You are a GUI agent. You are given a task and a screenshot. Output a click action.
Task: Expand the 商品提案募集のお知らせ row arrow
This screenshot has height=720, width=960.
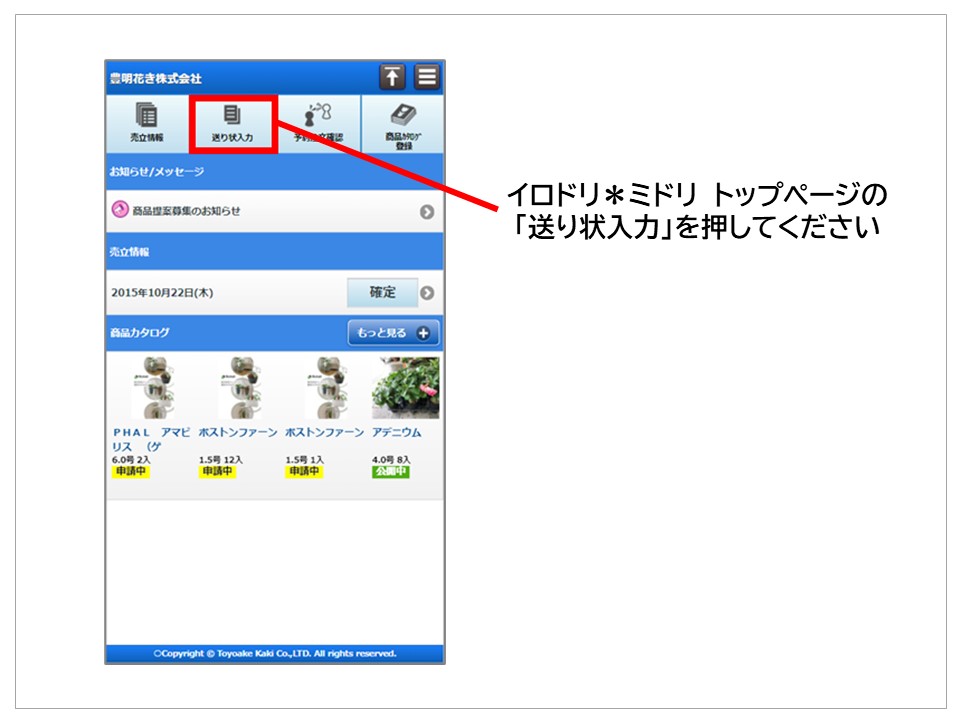coord(427,212)
